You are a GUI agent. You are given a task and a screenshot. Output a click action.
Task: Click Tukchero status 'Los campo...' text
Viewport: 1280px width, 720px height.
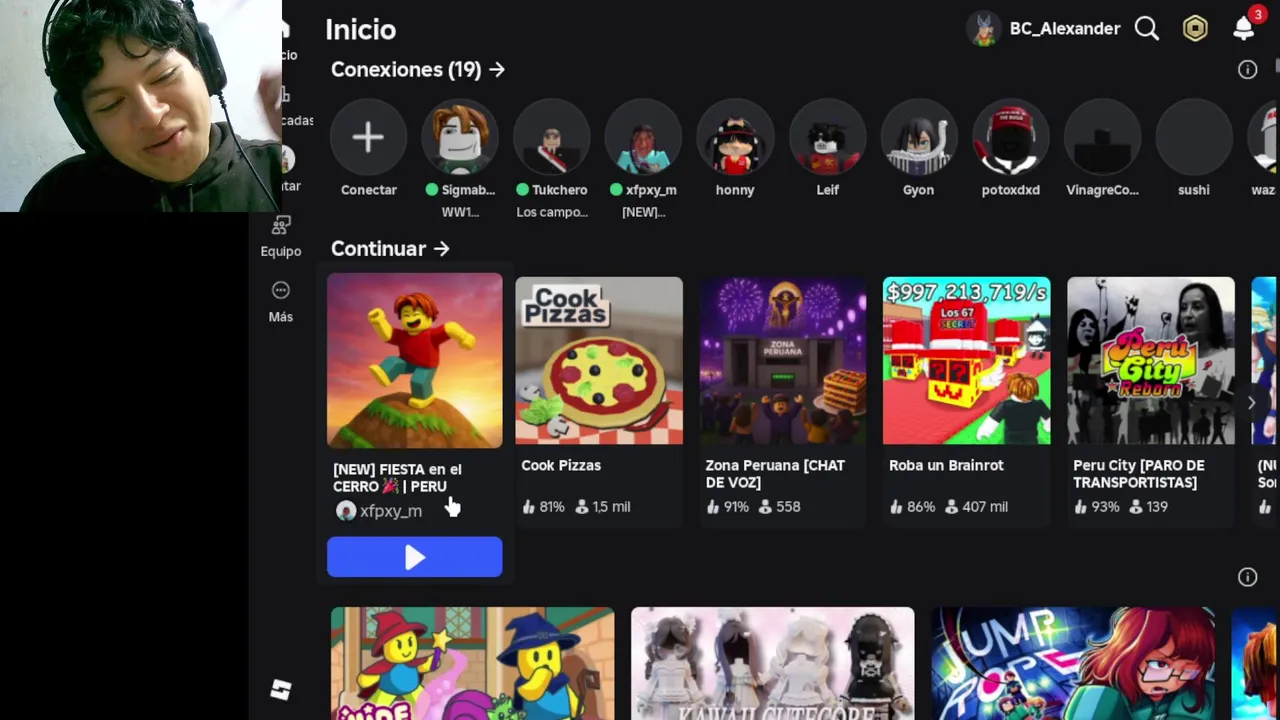(x=552, y=212)
